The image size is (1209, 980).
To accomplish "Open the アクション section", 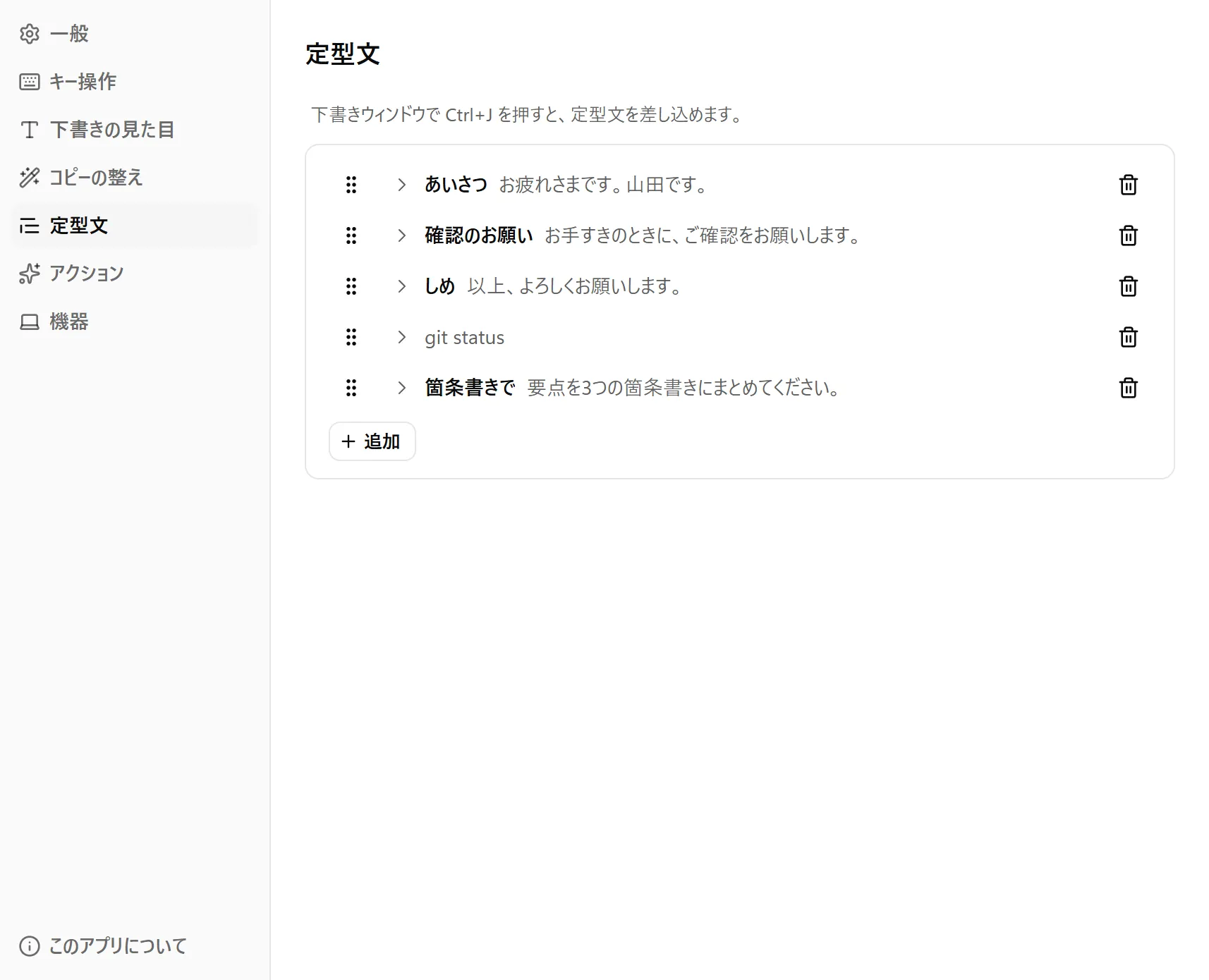I will tap(135, 274).
